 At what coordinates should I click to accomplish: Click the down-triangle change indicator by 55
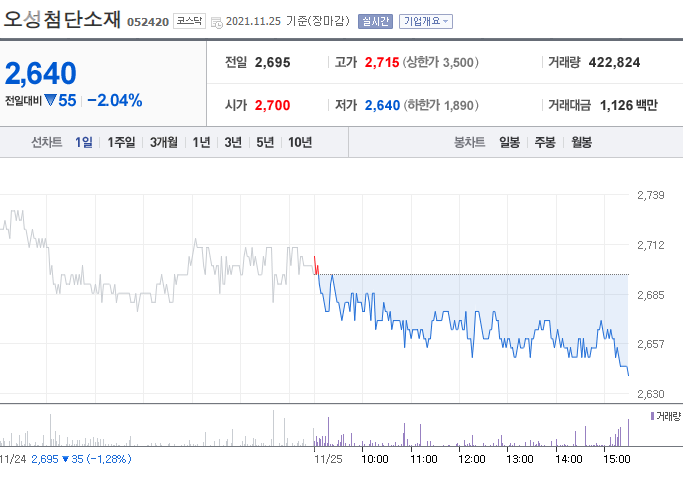pos(51,100)
